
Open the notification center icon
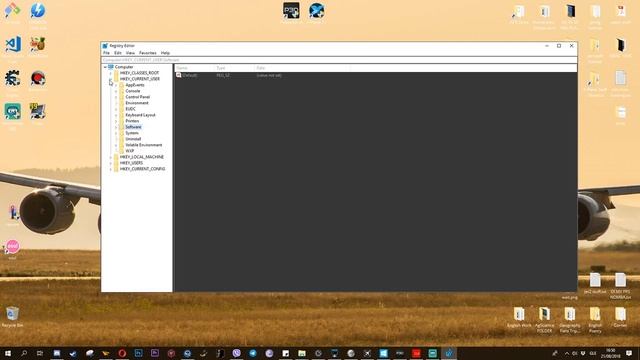pyautogui.click(x=629, y=353)
